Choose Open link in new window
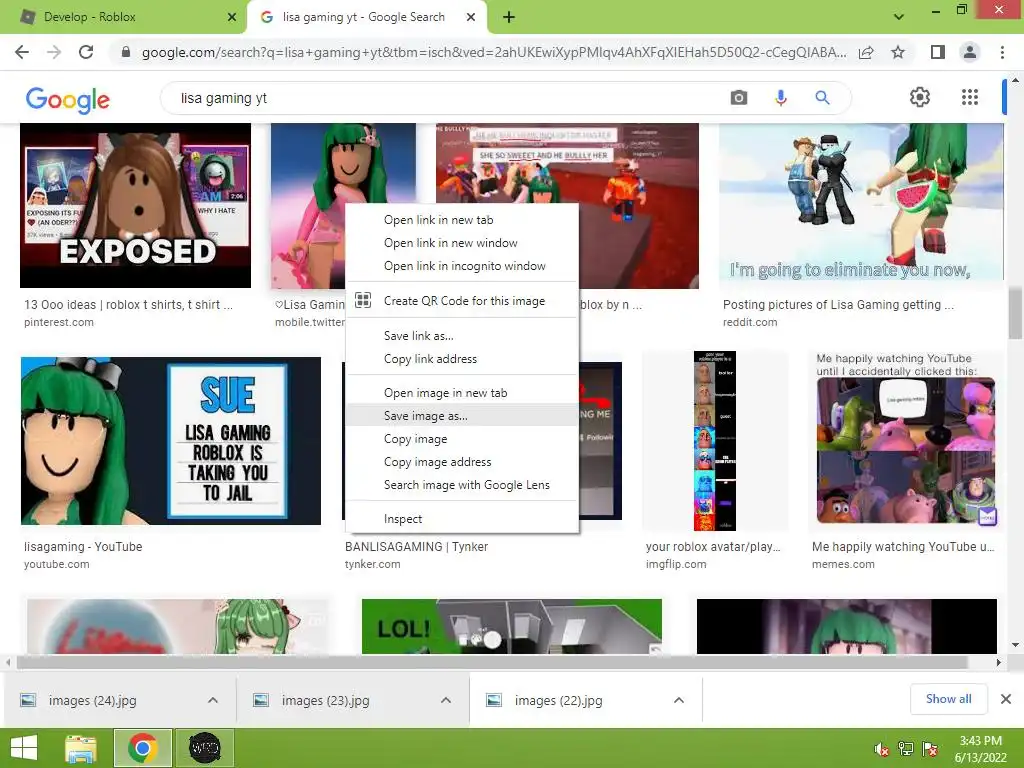1024x768 pixels. [x=462, y=243]
